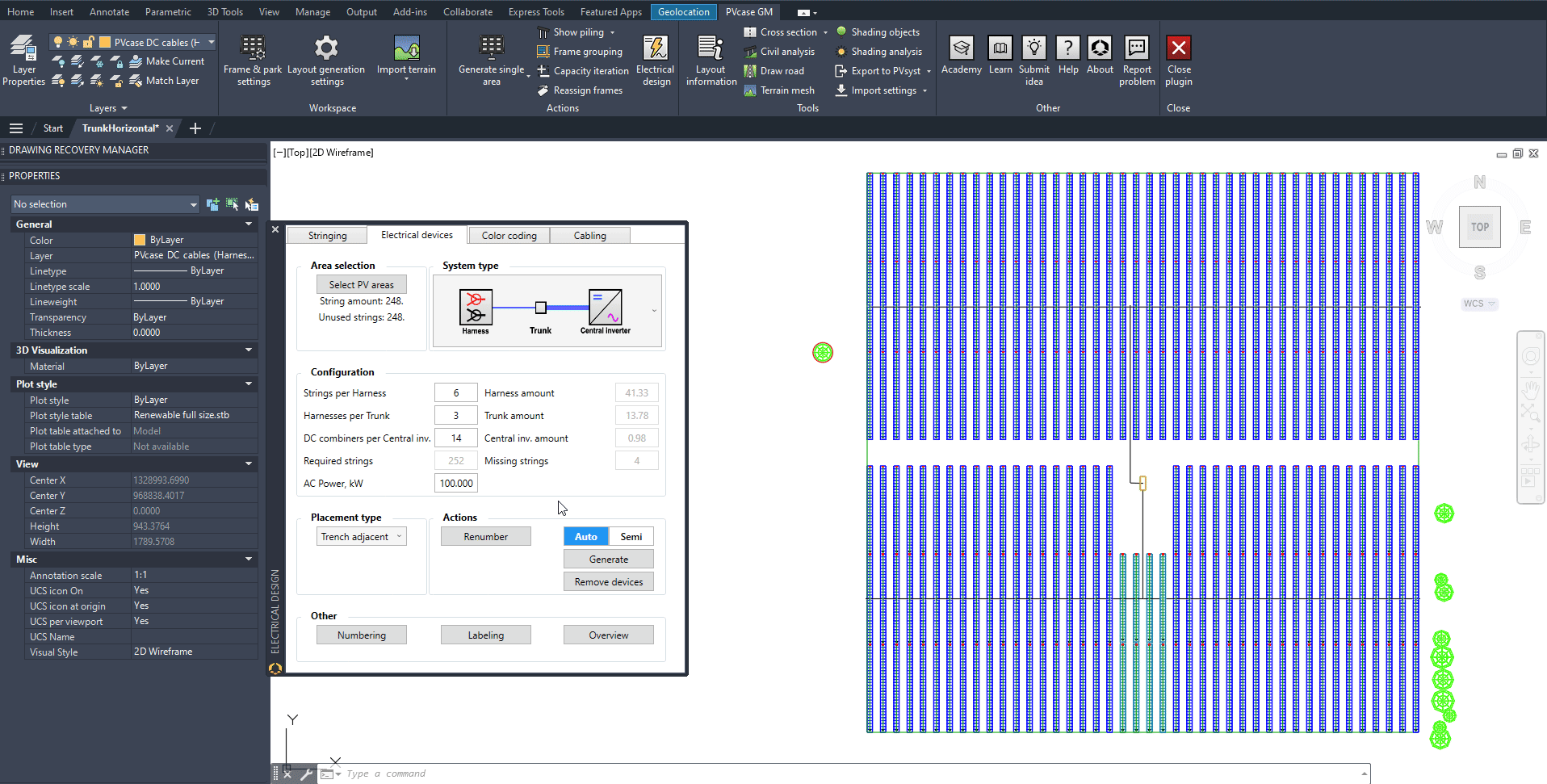
Task: Click the Strings per Harness field
Action: pos(455,393)
